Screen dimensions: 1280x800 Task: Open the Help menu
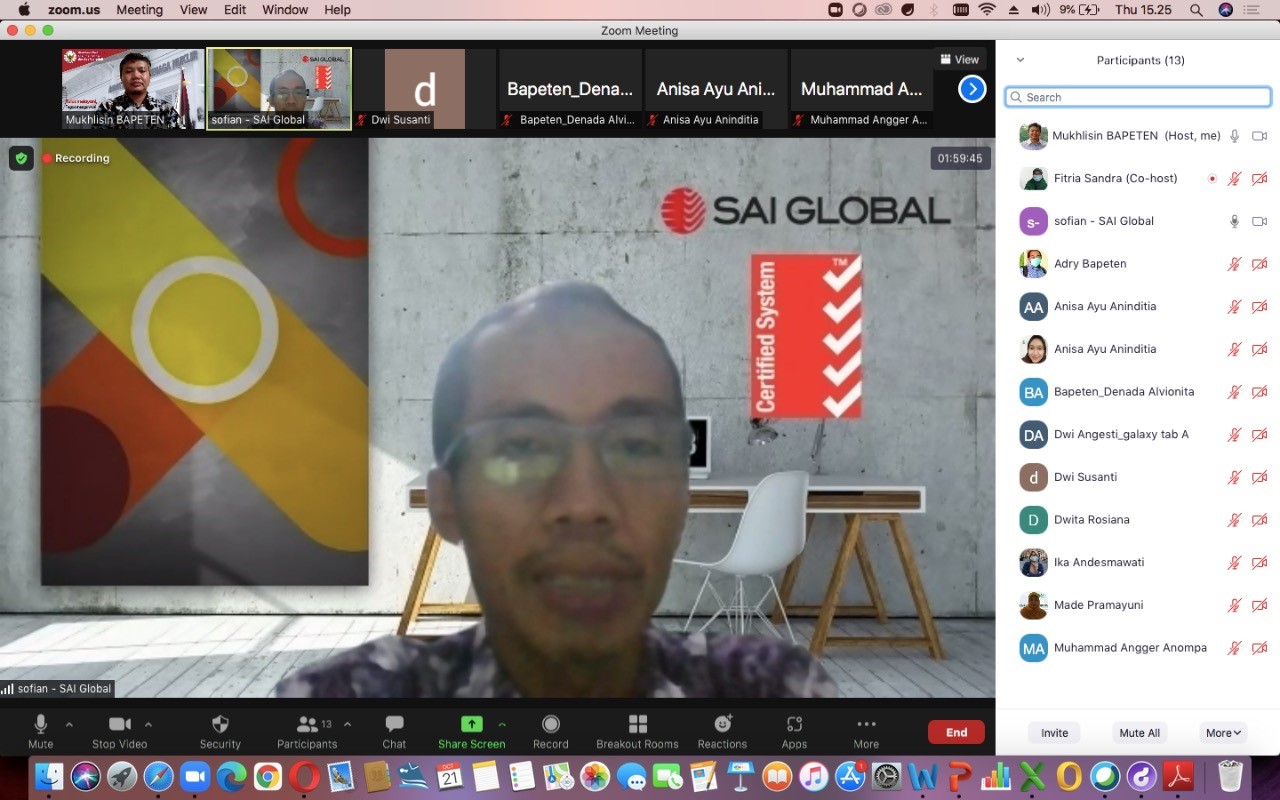pyautogui.click(x=338, y=10)
